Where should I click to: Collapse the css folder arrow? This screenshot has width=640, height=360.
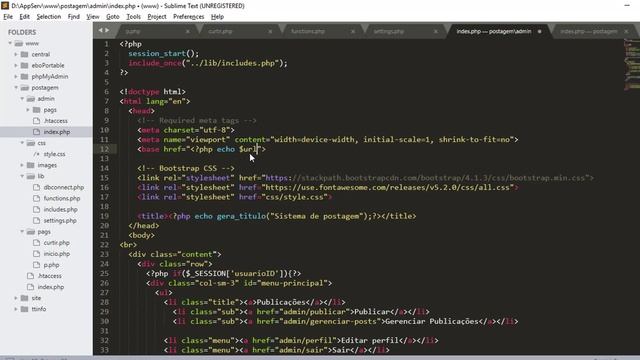22,143
